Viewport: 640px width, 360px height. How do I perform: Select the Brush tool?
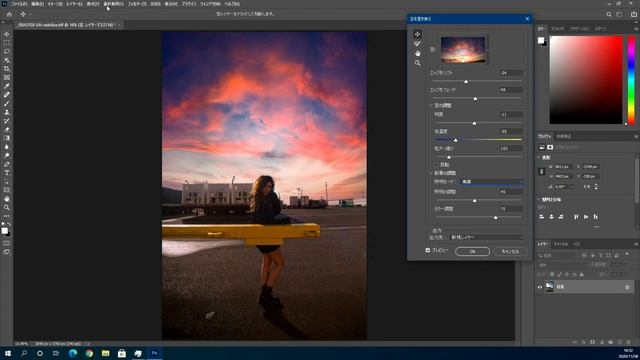point(7,103)
